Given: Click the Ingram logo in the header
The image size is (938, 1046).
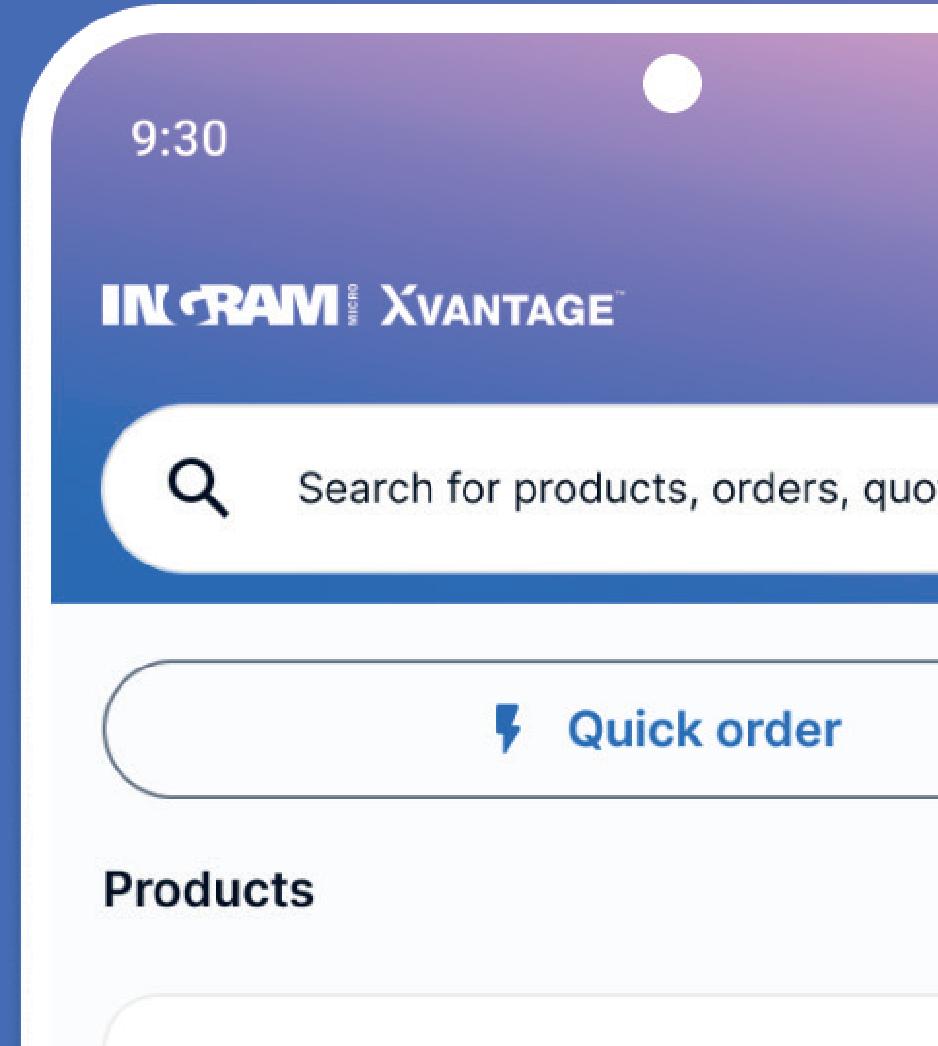Looking at the screenshot, I should [219, 306].
